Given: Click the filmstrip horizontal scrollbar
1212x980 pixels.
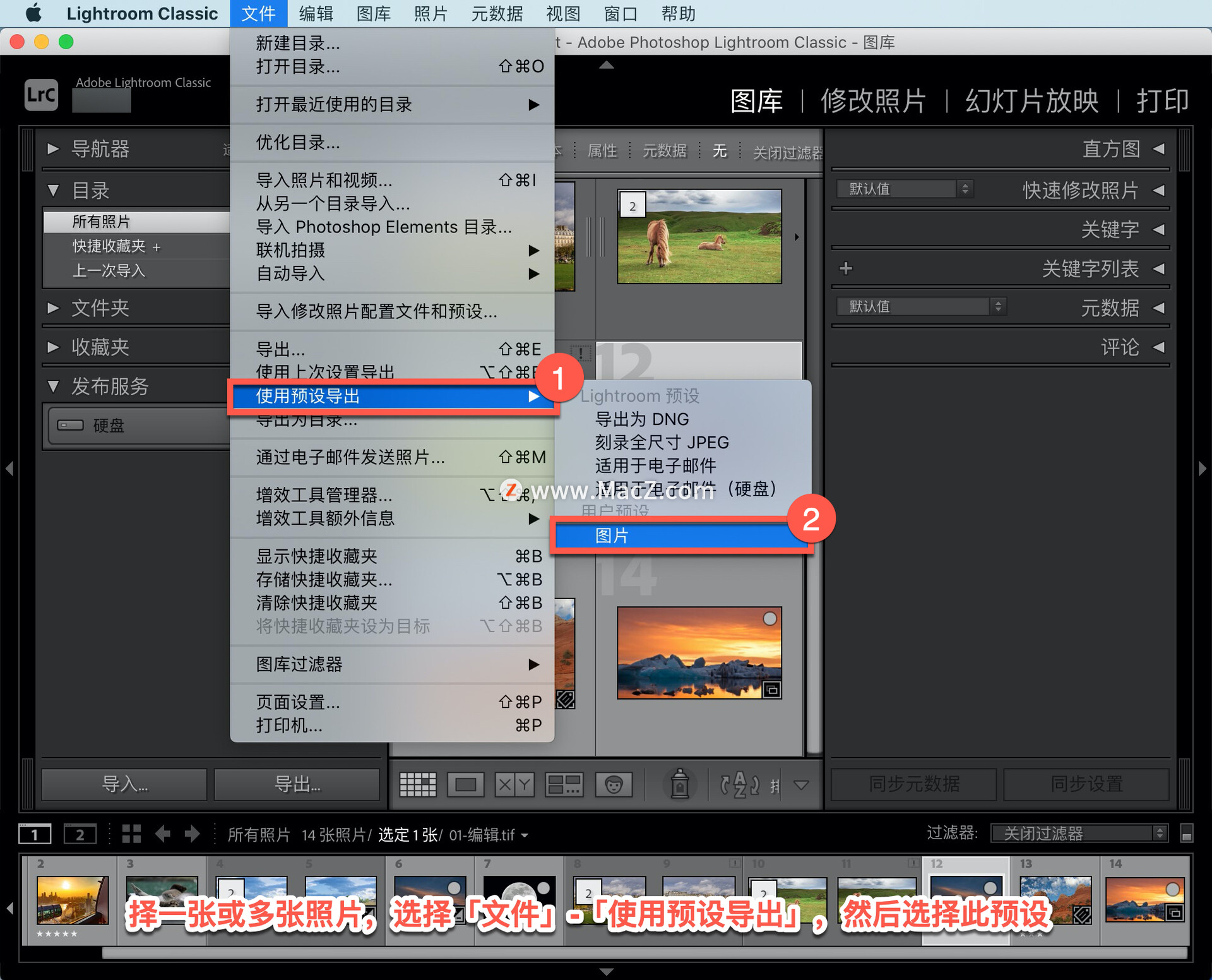Looking at the screenshot, I should click(644, 953).
